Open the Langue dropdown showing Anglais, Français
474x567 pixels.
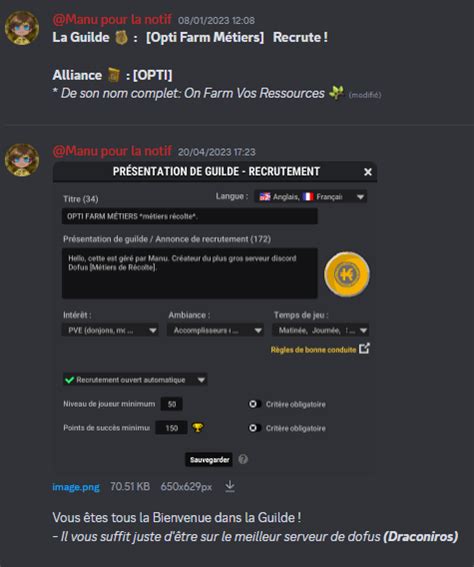[x=311, y=197]
